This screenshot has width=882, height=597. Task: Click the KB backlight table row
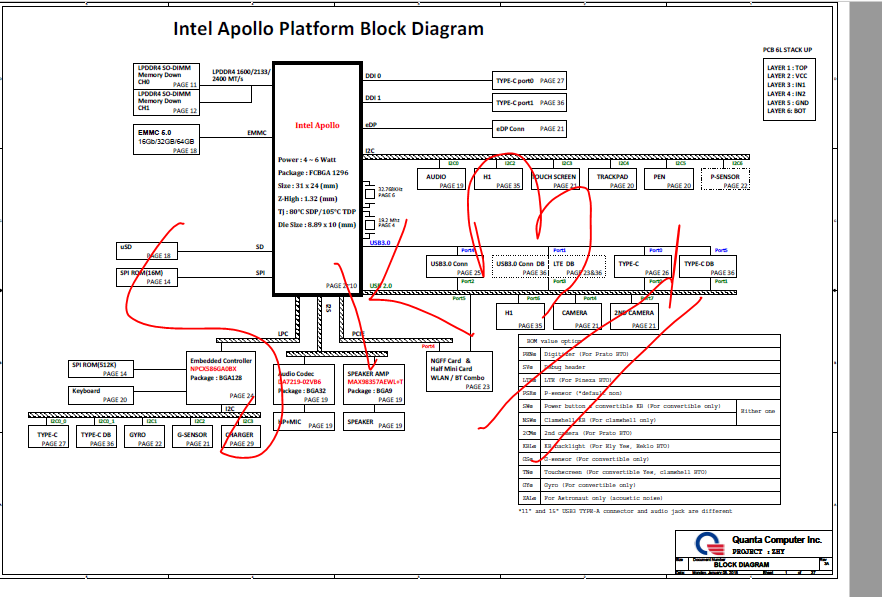click(x=649, y=446)
